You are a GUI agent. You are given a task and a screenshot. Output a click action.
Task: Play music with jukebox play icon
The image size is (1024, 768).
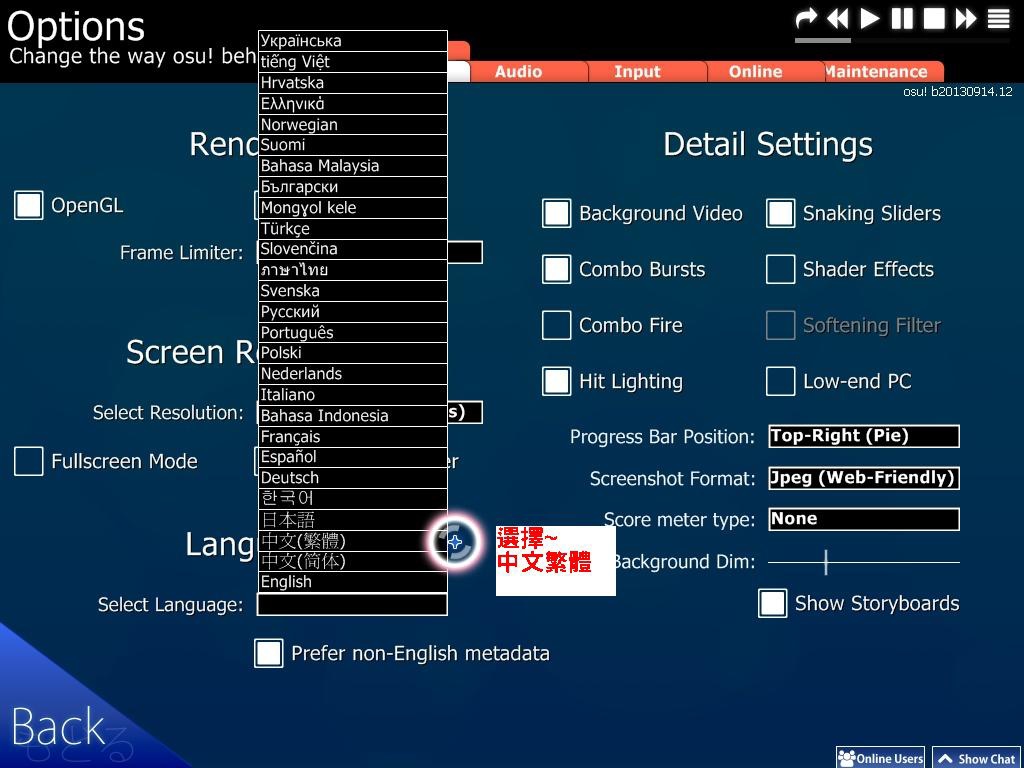click(x=869, y=18)
